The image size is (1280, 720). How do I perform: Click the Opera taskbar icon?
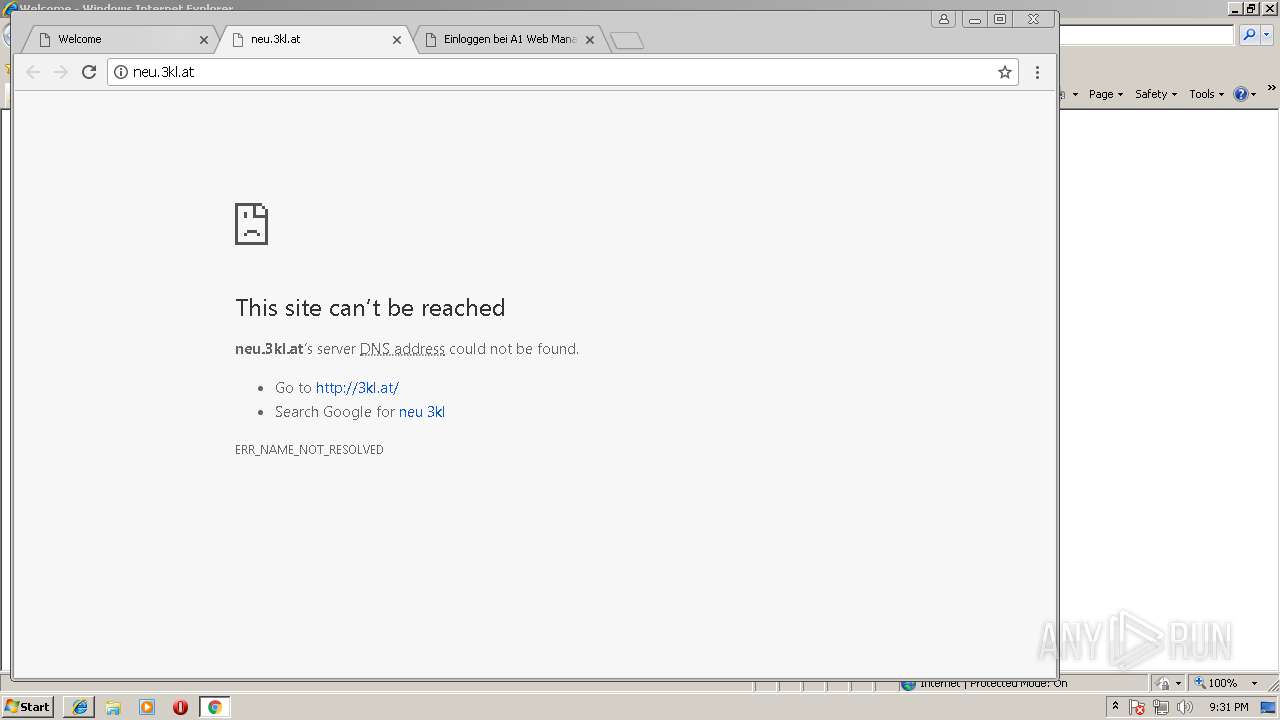pyautogui.click(x=180, y=707)
